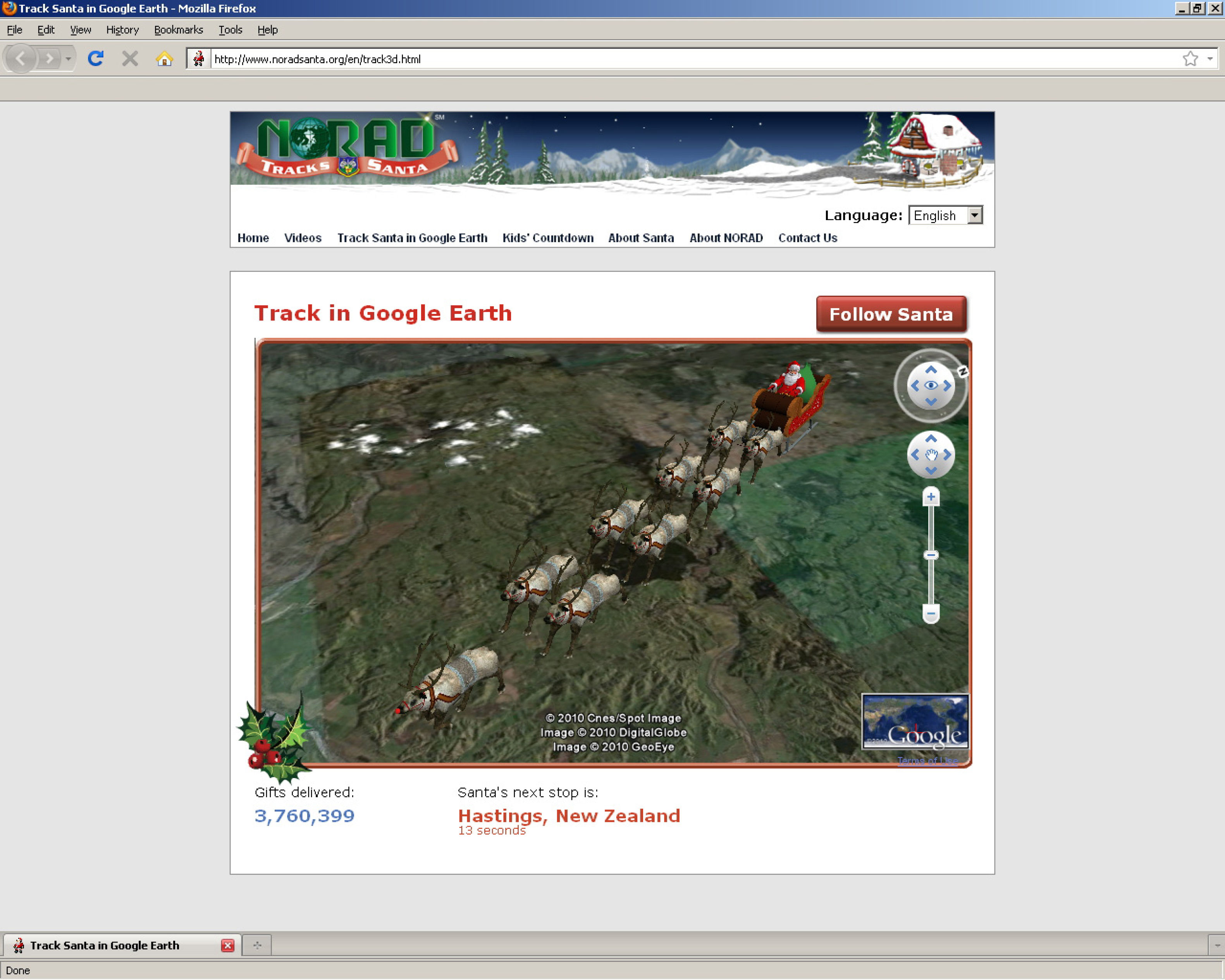Screen dimensions: 1225x980
Task: Click the pan hand control on the map
Action: click(x=931, y=455)
